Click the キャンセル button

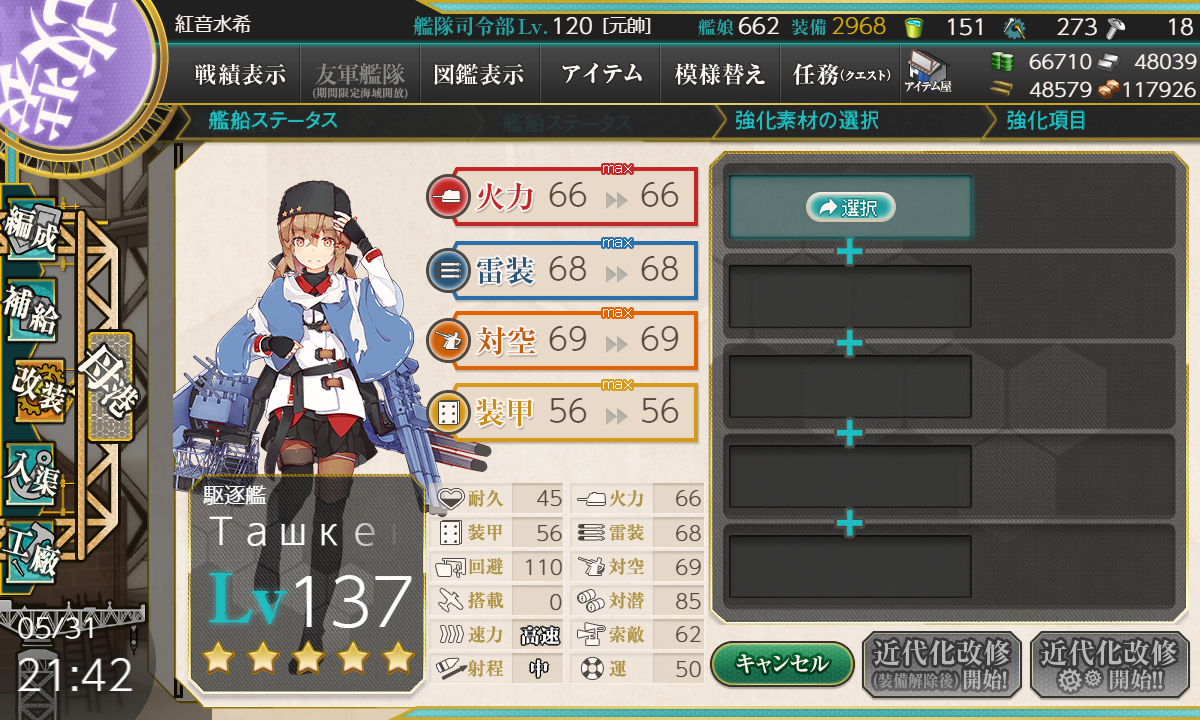coord(782,663)
